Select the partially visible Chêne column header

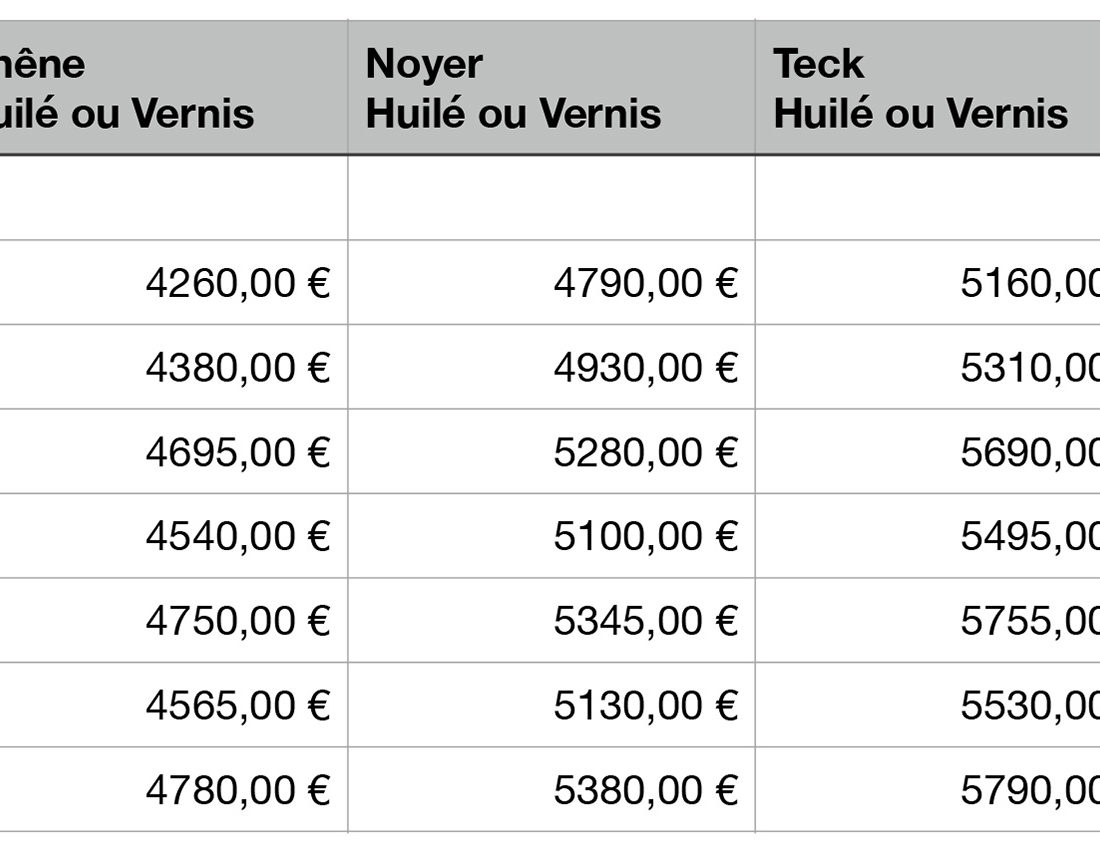tap(174, 88)
